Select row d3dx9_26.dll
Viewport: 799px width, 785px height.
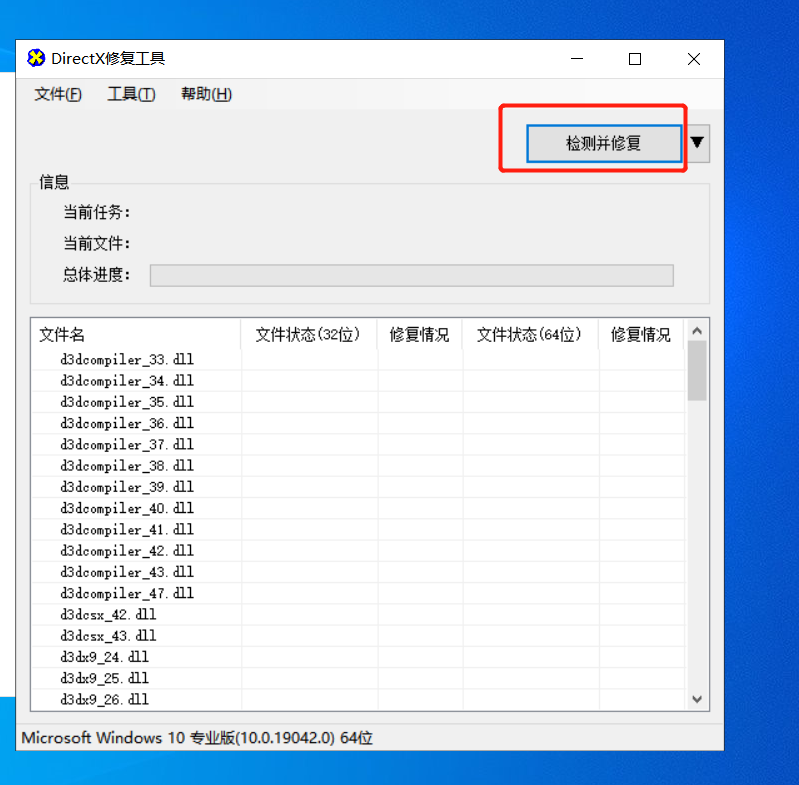click(359, 700)
